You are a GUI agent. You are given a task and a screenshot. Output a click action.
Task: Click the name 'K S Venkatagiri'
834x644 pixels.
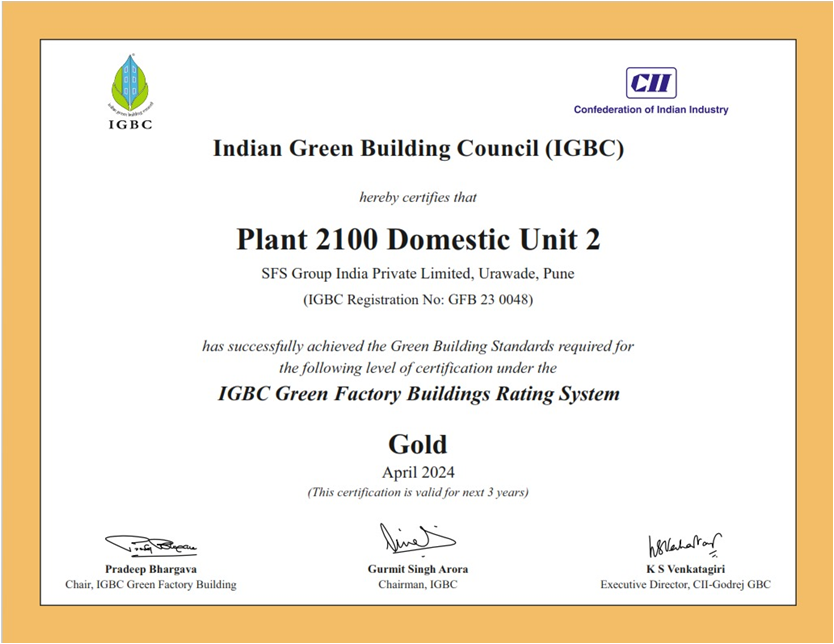pos(686,569)
